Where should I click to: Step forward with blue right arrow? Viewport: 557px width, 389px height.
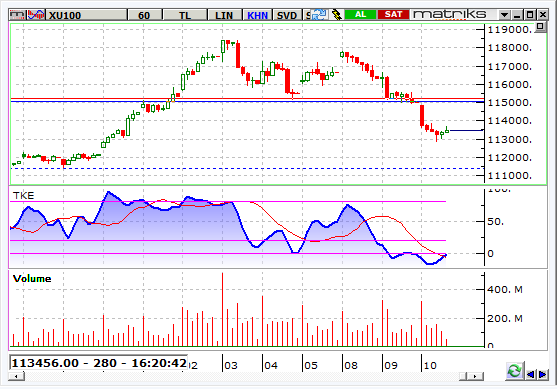coord(542,374)
